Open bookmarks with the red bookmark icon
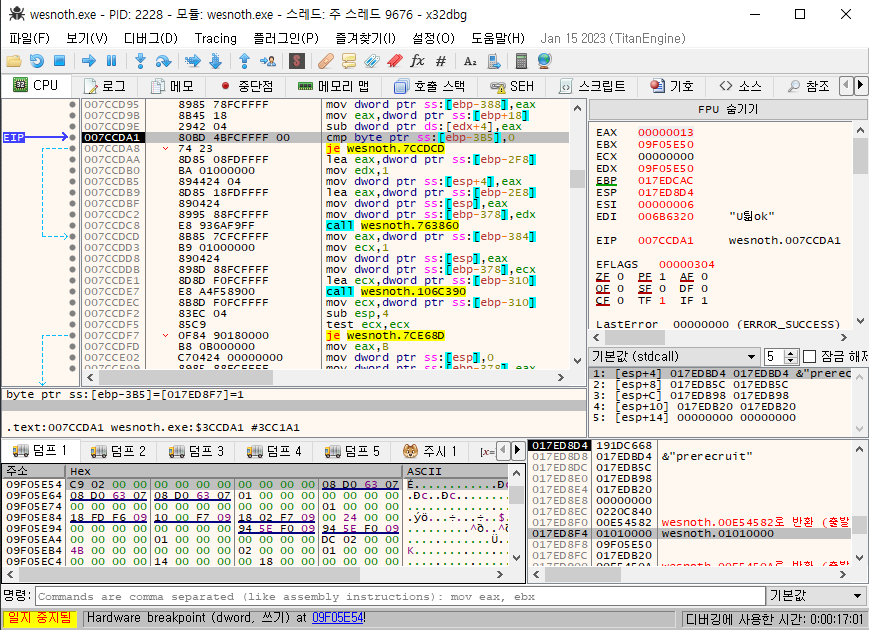 coord(395,61)
